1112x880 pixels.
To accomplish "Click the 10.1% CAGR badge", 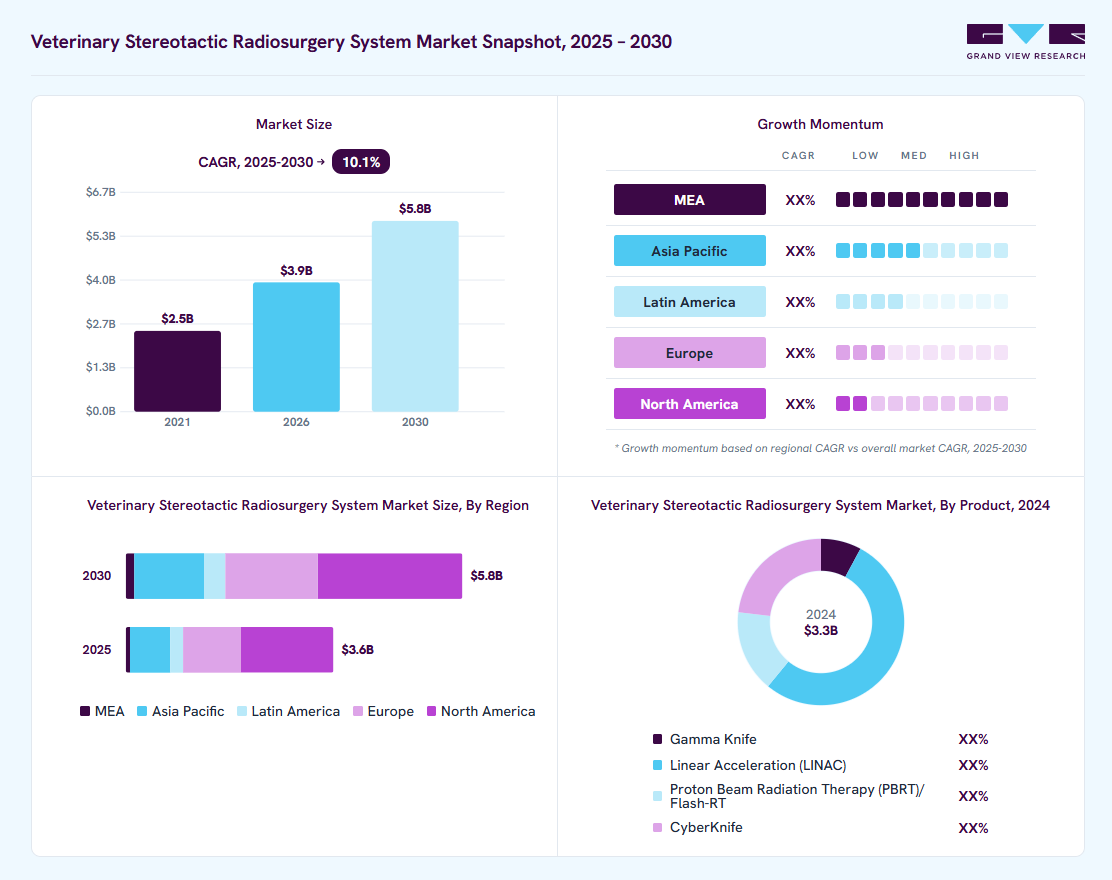I will point(361,162).
